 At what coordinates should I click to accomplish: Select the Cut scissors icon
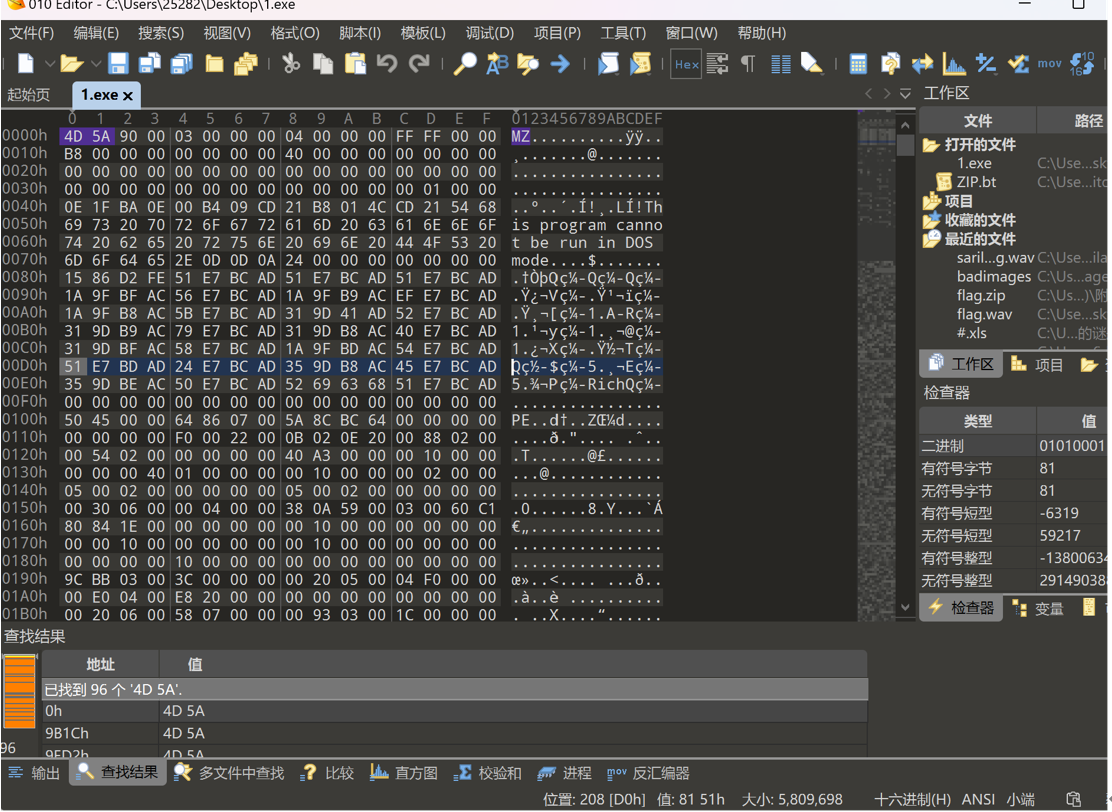291,64
